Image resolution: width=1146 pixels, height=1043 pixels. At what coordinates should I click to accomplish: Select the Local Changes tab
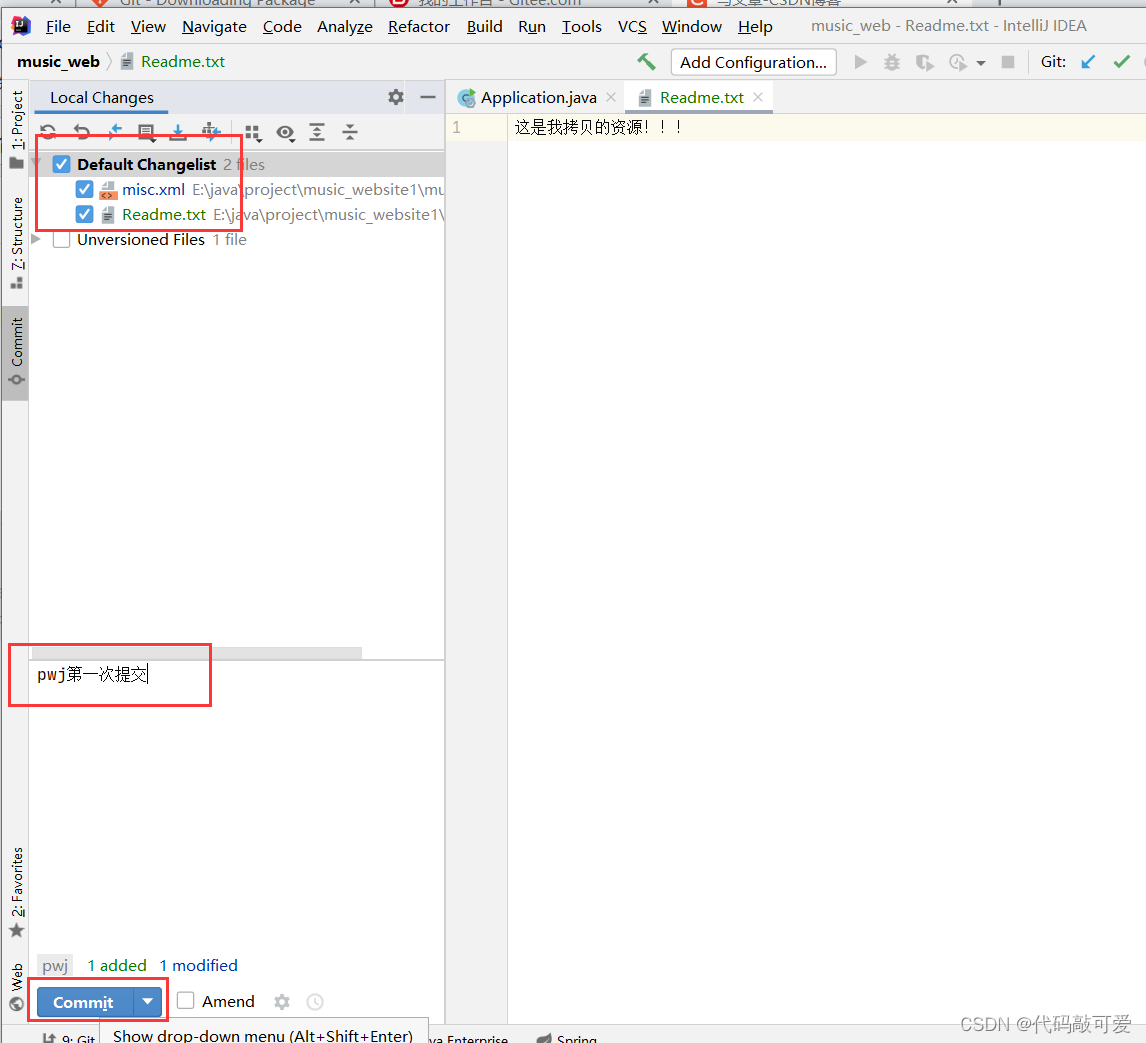pos(102,98)
